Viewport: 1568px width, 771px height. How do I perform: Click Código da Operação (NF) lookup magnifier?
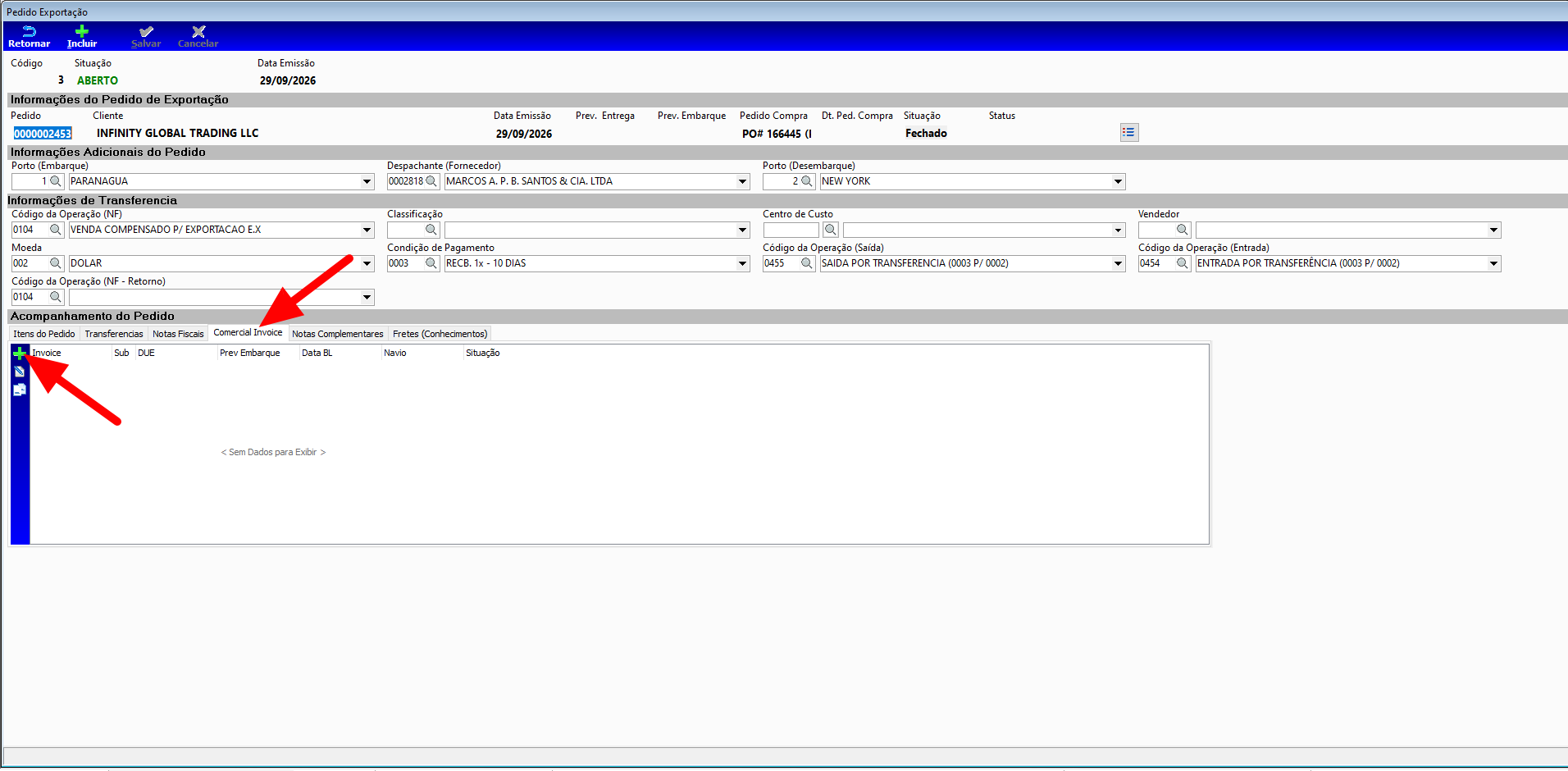pos(56,230)
